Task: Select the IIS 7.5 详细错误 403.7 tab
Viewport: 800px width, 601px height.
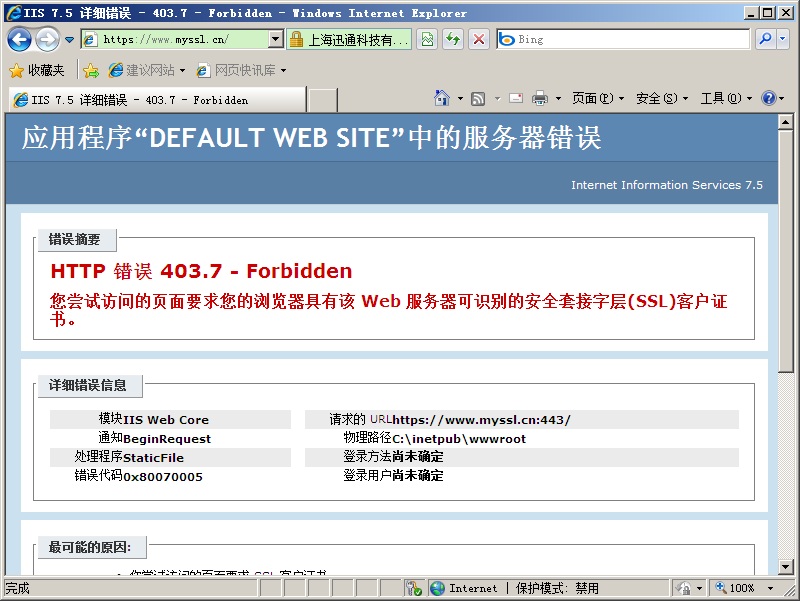Action: pos(157,100)
